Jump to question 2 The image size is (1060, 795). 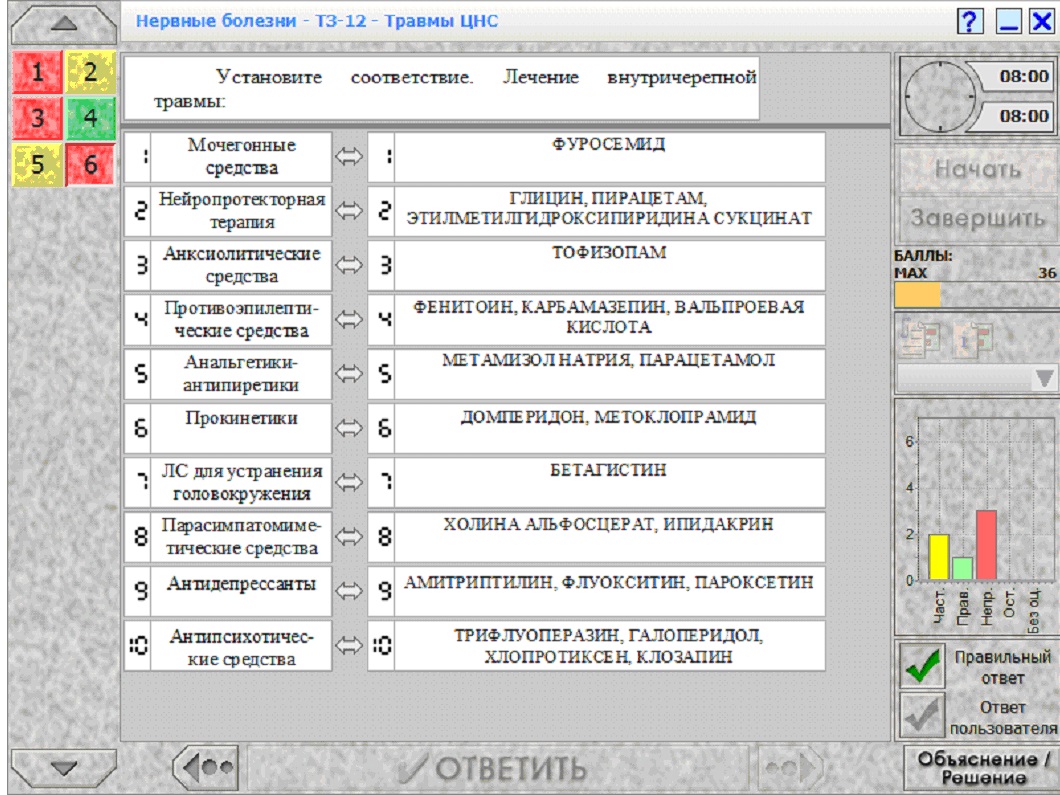91,72
